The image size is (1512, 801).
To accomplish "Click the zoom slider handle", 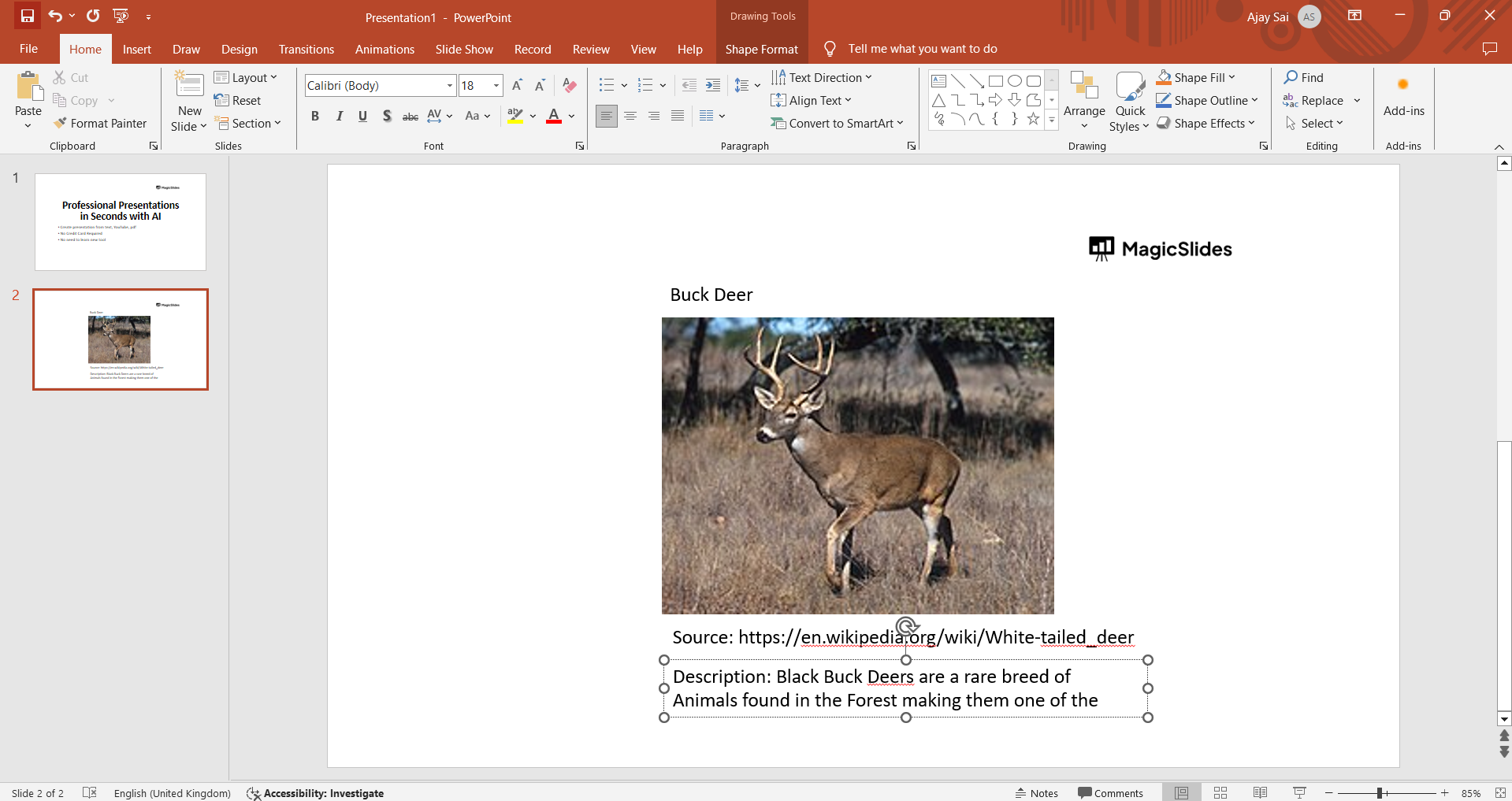I will point(1380,792).
